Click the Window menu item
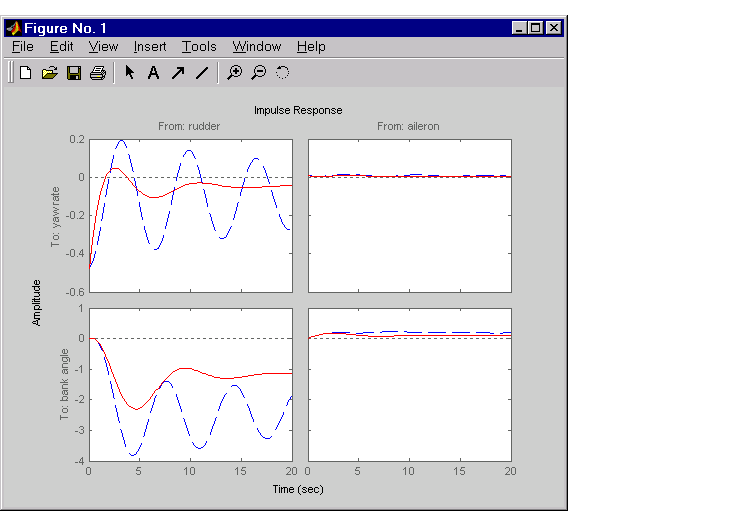Viewport: 750px width, 517px height. click(x=256, y=46)
